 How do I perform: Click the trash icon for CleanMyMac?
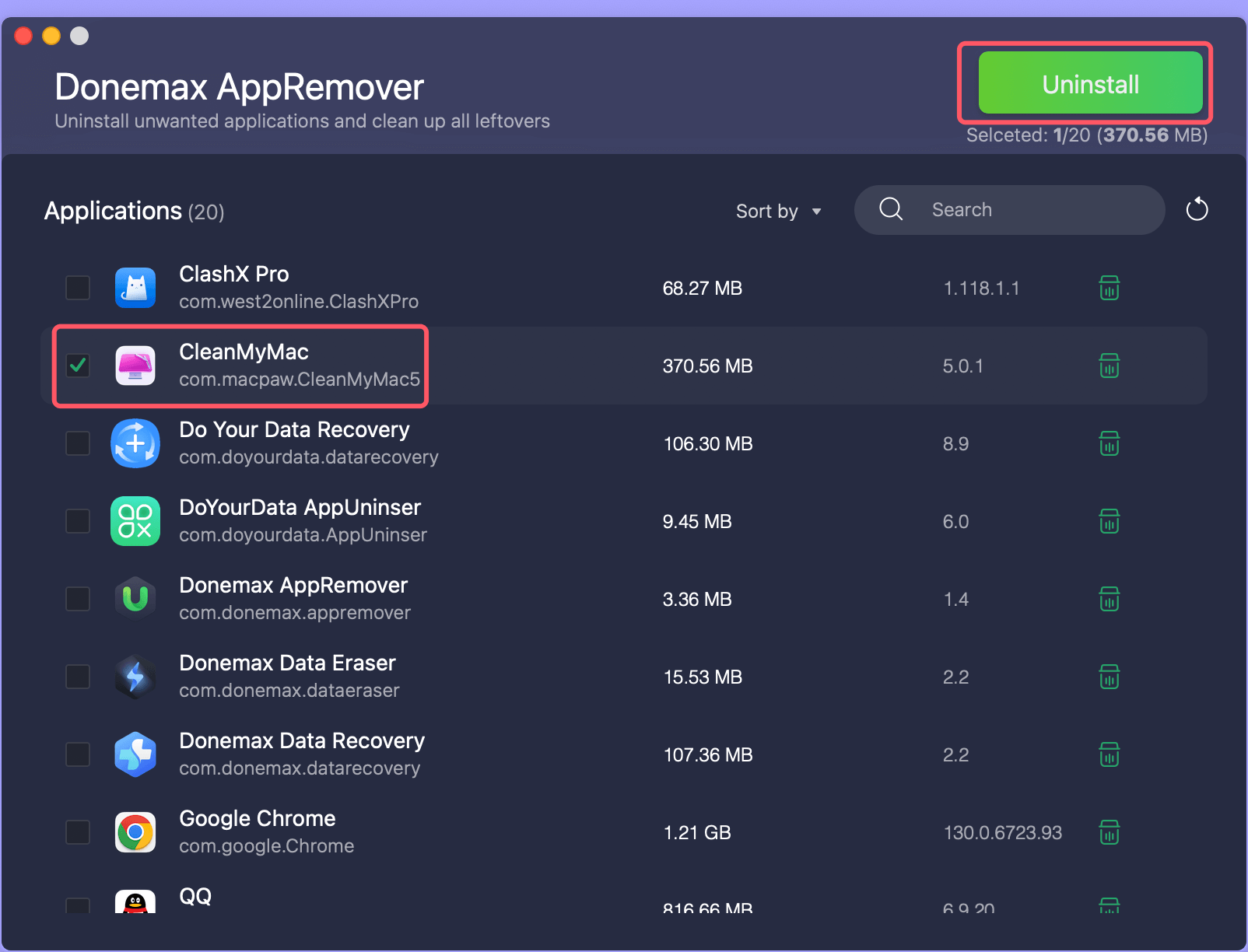[1110, 366]
